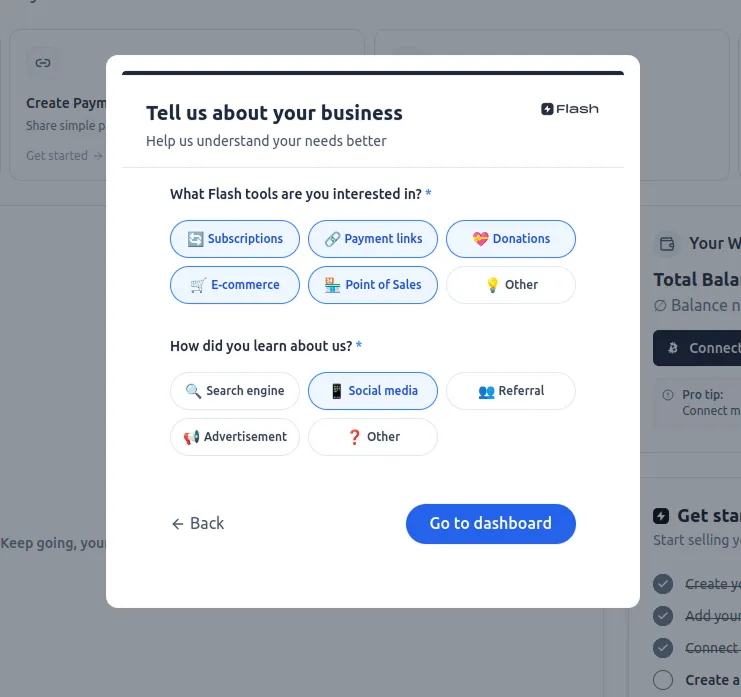741x697 pixels.
Task: Toggle the Donations chip
Action: click(511, 239)
